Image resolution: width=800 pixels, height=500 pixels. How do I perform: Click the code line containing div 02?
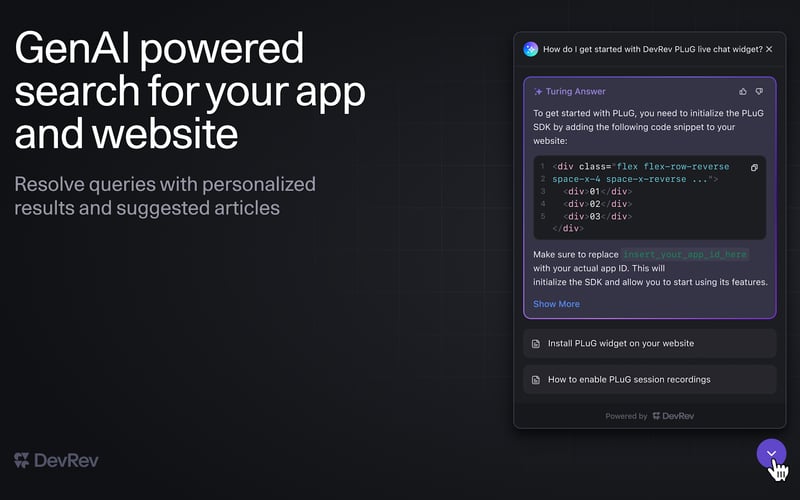click(x=597, y=204)
